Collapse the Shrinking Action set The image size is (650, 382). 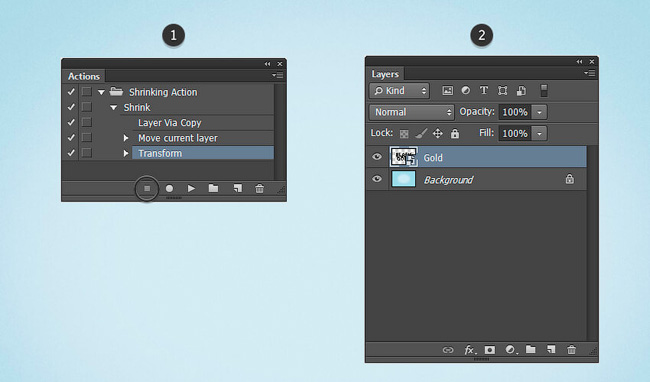(x=101, y=92)
